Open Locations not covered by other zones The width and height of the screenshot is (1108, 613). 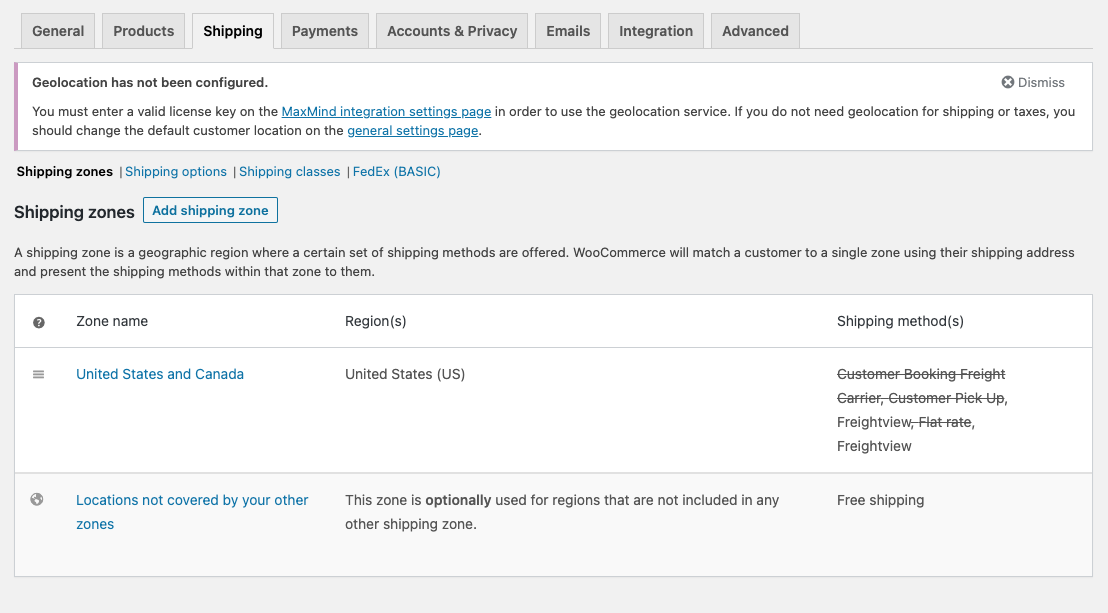click(192, 500)
